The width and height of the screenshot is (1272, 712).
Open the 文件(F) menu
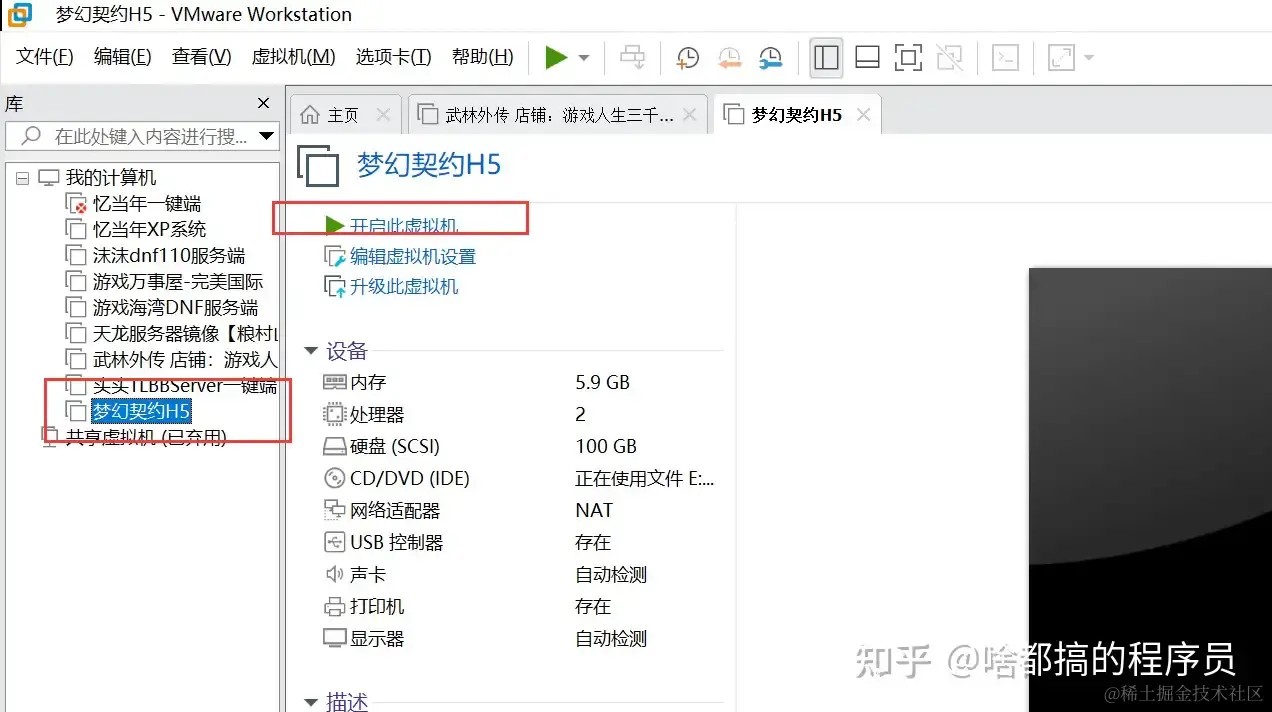pyautogui.click(x=45, y=57)
